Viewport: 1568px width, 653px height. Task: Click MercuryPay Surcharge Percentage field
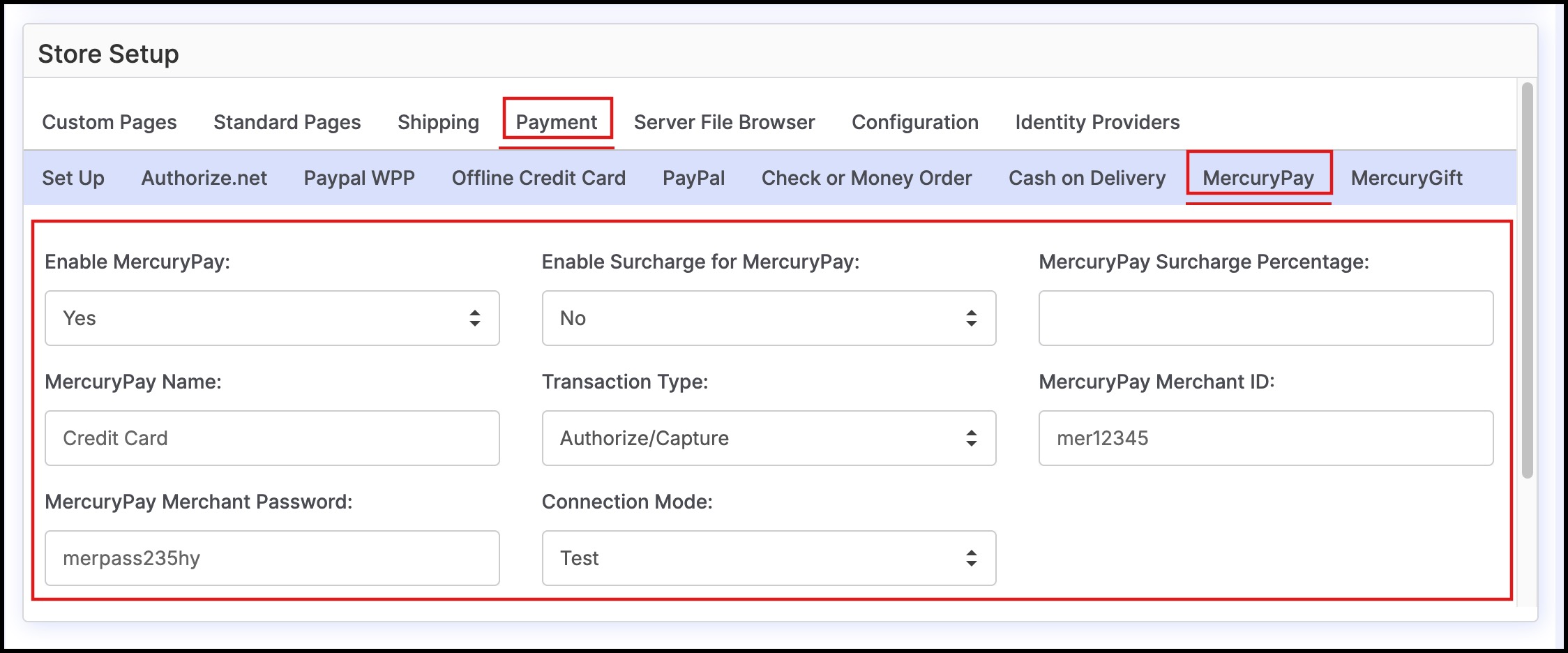click(1266, 318)
